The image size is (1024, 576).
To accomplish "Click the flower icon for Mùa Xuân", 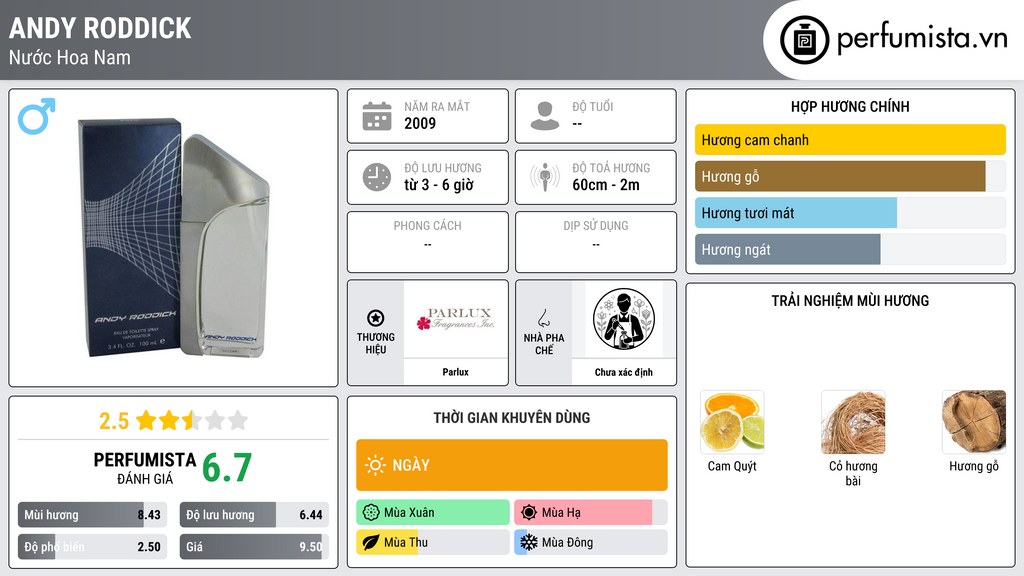I will point(371,513).
